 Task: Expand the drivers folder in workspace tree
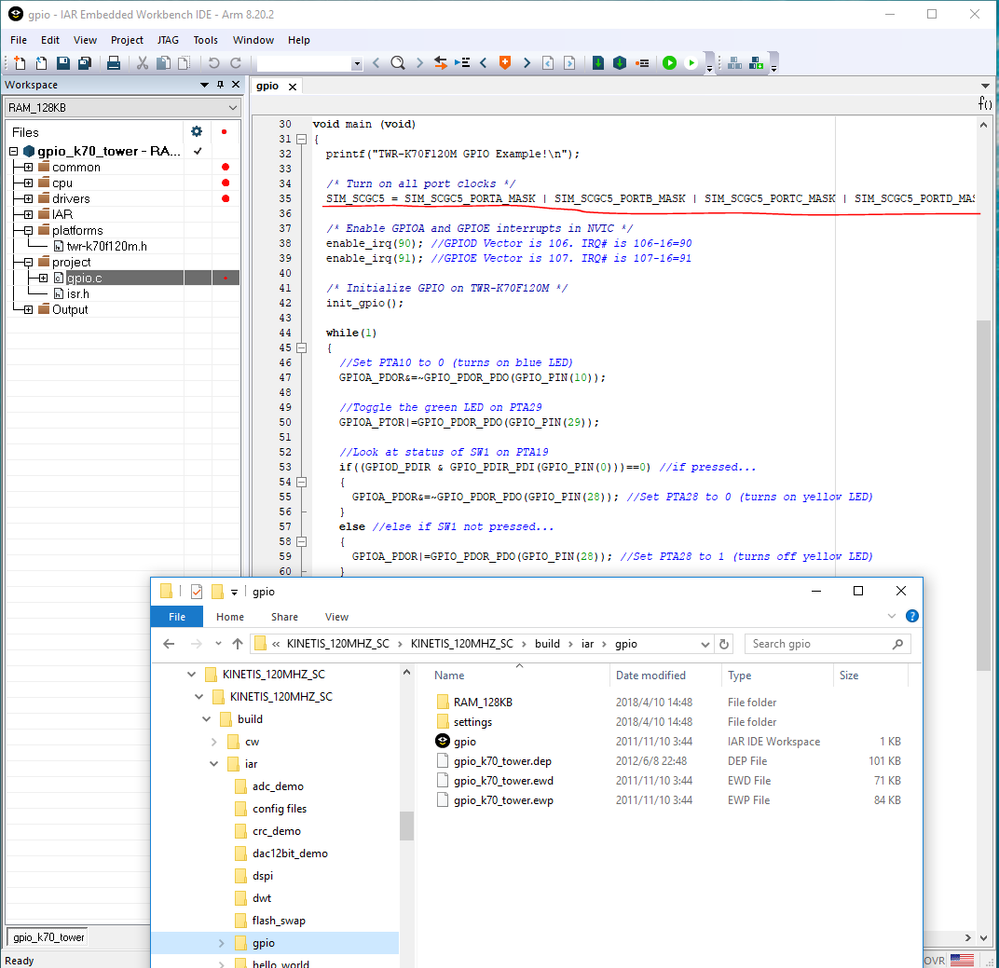pos(28,199)
